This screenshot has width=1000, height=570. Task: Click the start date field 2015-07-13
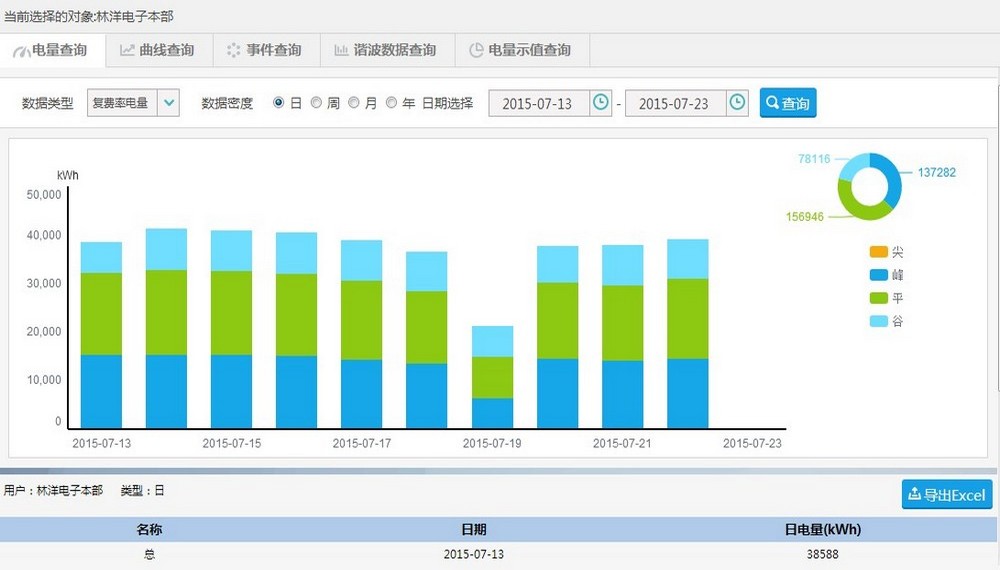(x=538, y=103)
